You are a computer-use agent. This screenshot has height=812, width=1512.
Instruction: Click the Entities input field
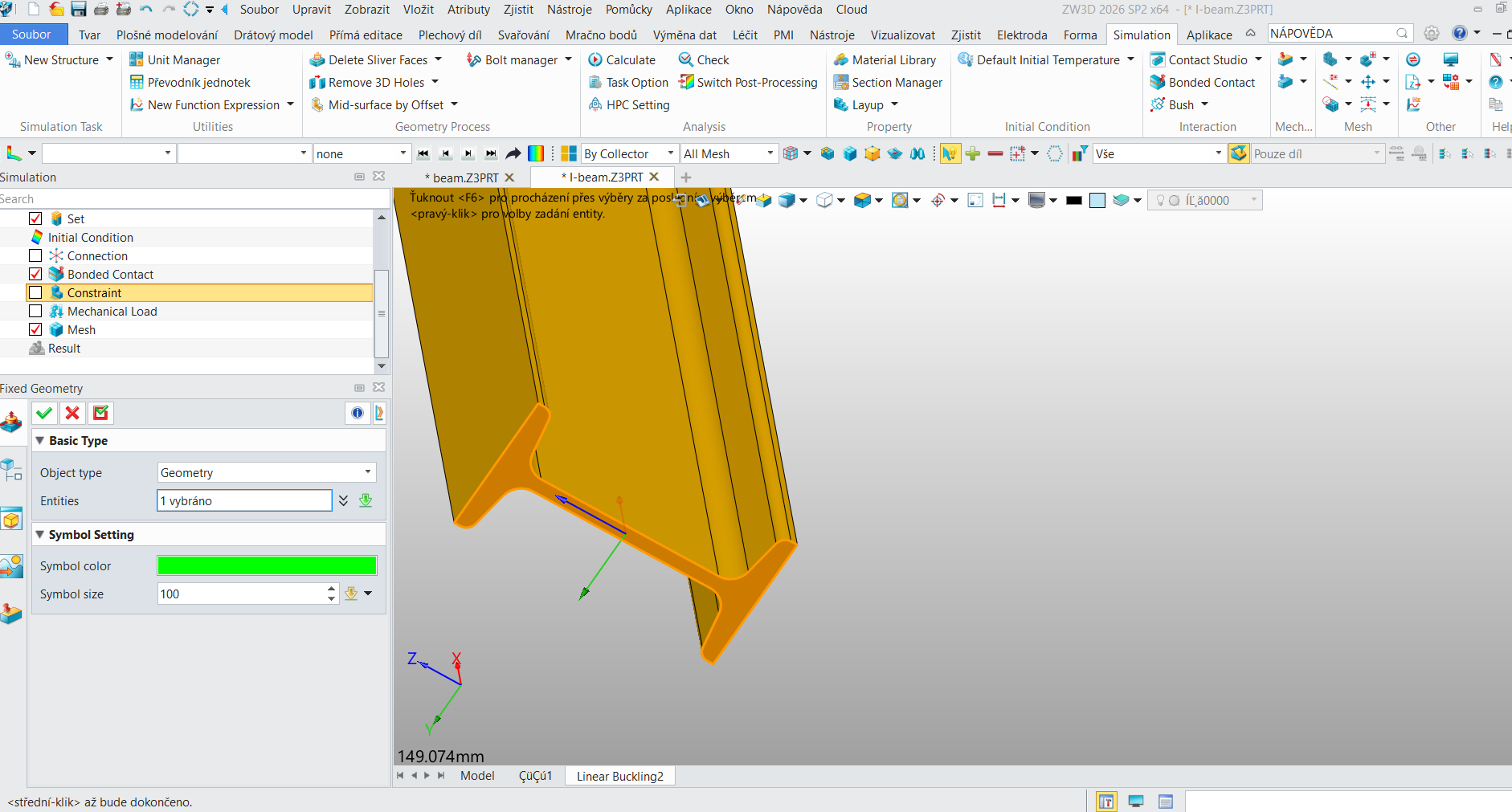click(x=244, y=500)
